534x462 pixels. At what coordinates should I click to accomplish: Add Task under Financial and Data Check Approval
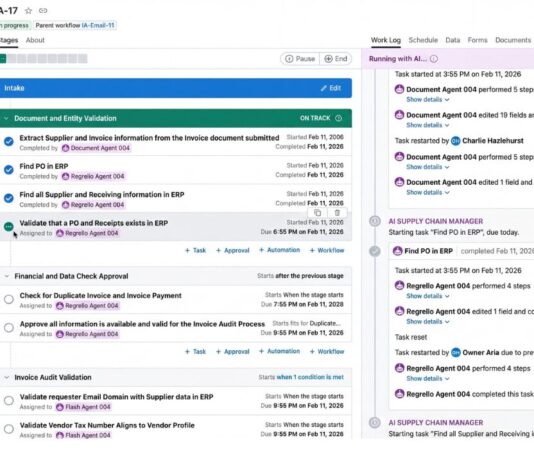[x=195, y=352]
